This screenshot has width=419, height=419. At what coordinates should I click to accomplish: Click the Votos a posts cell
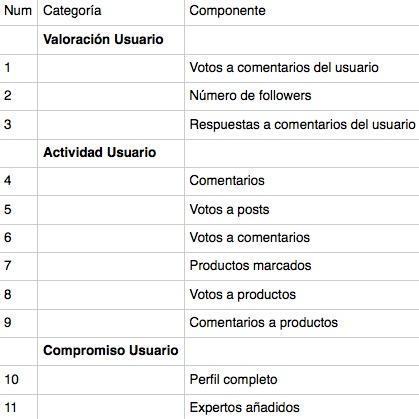[302, 210]
